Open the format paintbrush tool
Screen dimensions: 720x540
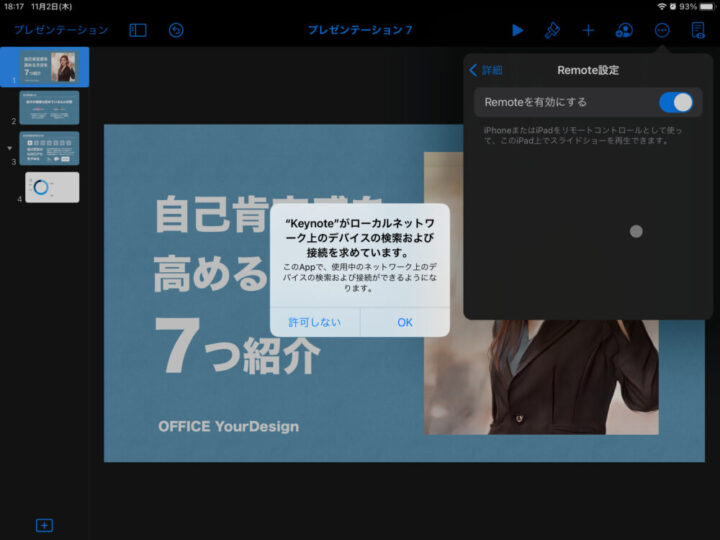point(552,30)
